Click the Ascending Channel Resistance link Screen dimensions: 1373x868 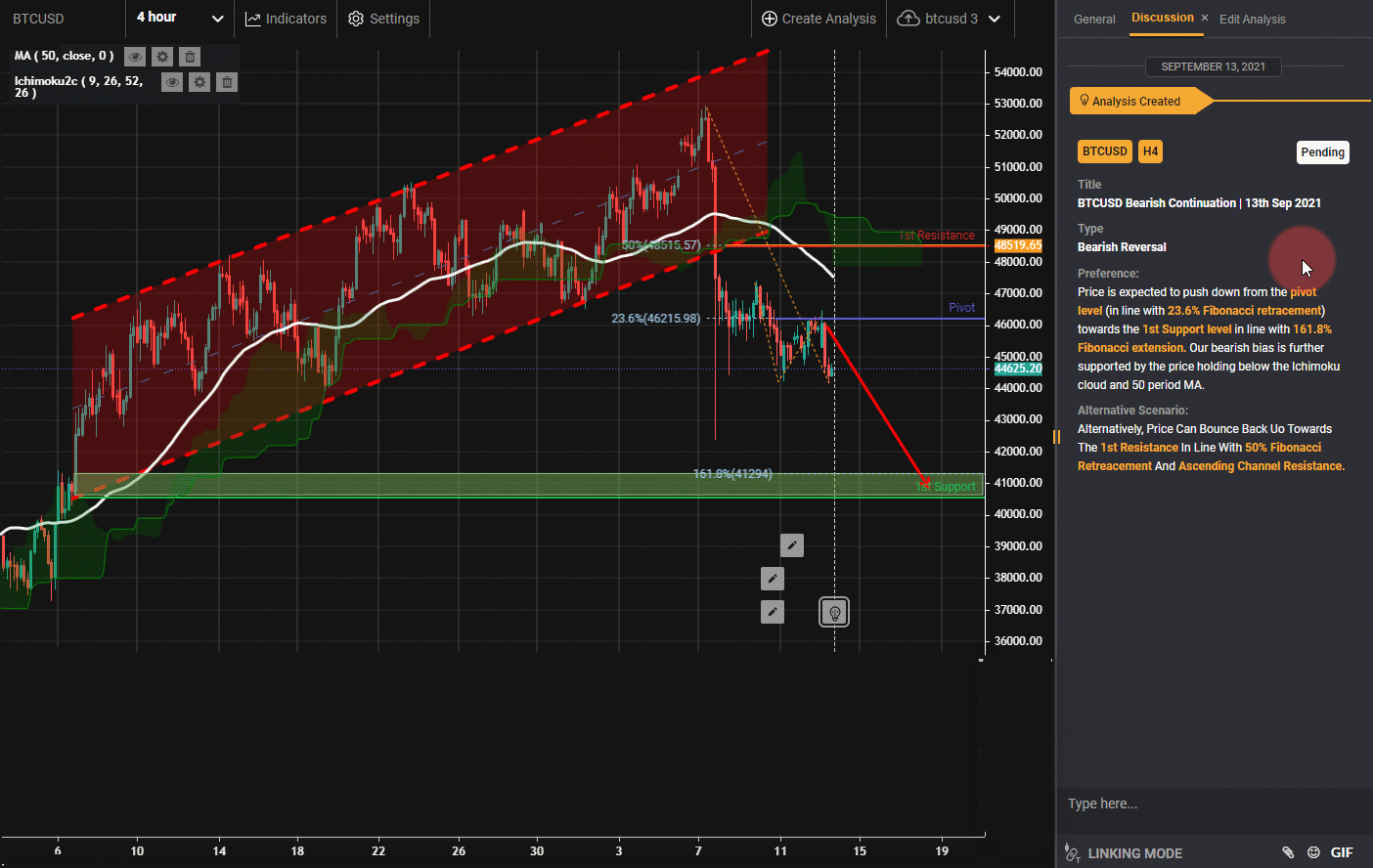(1260, 466)
